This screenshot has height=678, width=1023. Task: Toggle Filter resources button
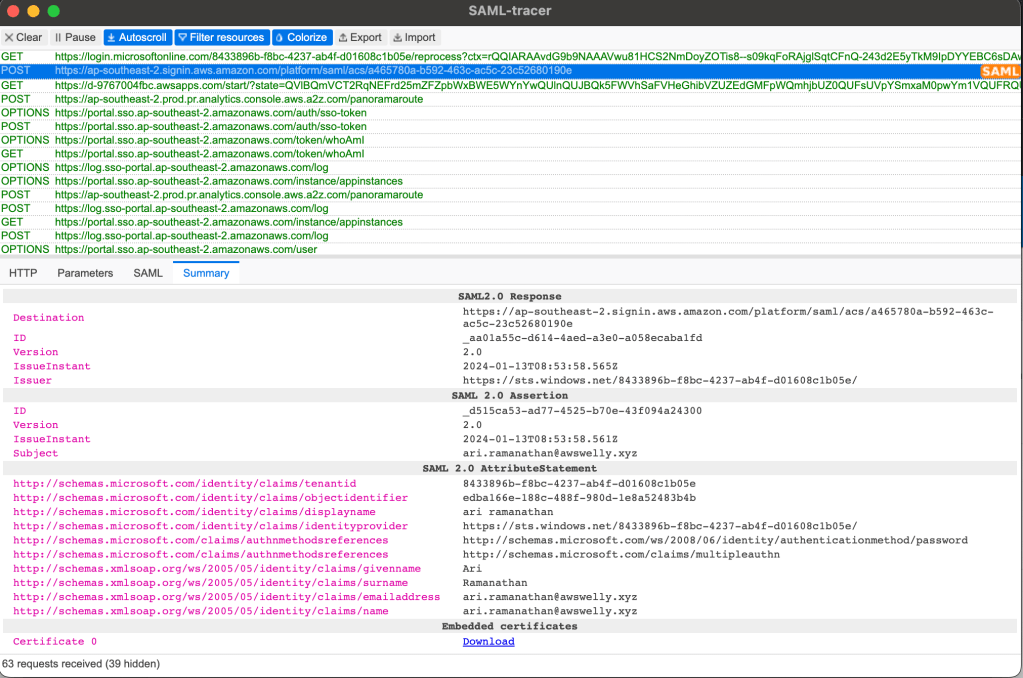[221, 37]
